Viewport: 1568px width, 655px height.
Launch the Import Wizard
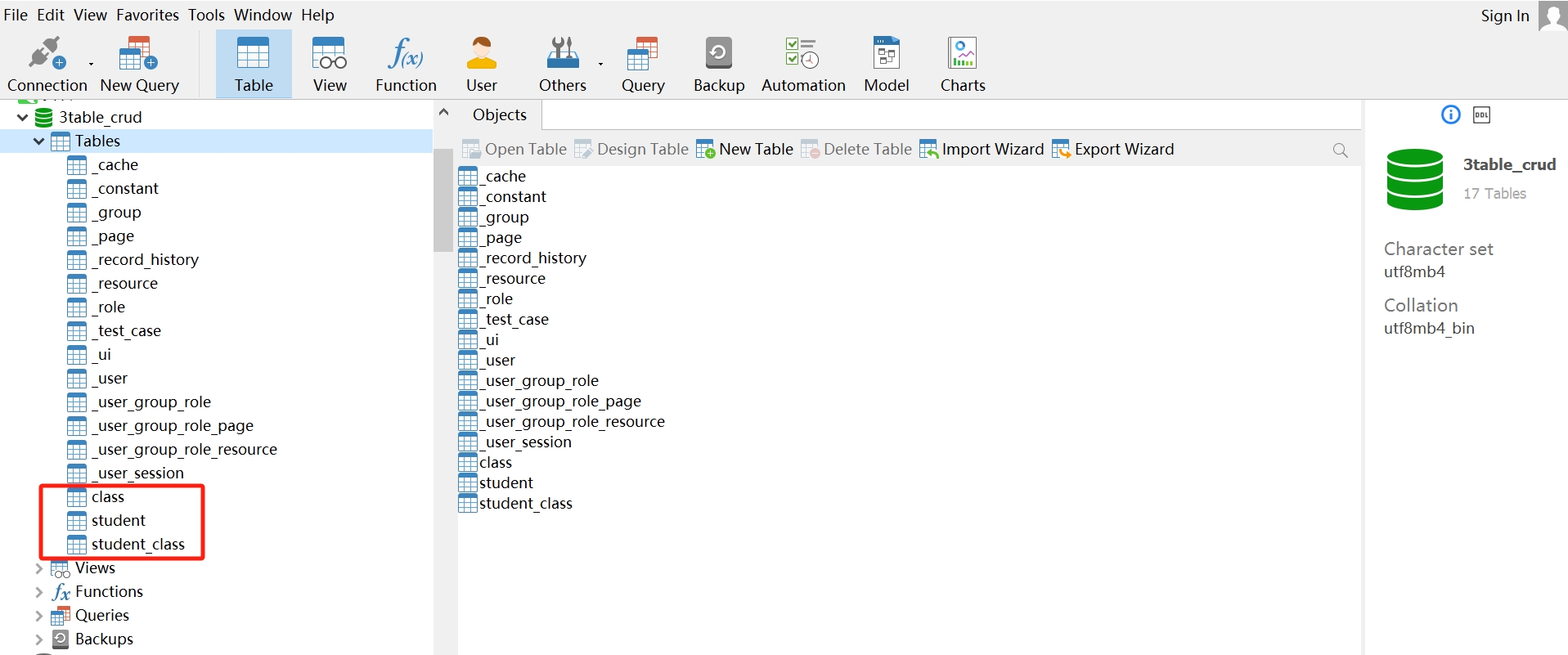982,149
